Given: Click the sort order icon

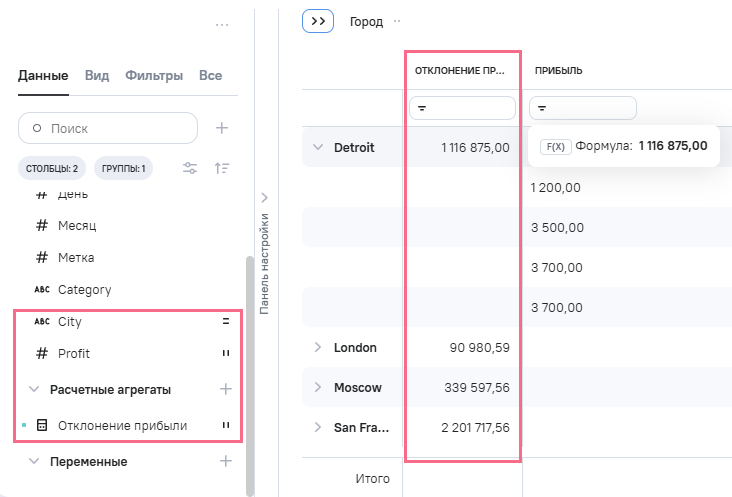Looking at the screenshot, I should coord(223,168).
